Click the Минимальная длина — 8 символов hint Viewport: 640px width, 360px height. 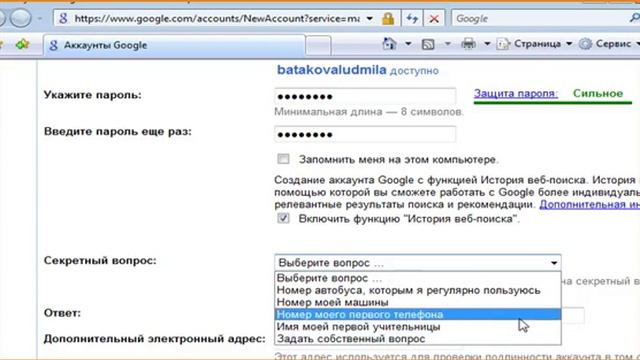(369, 112)
